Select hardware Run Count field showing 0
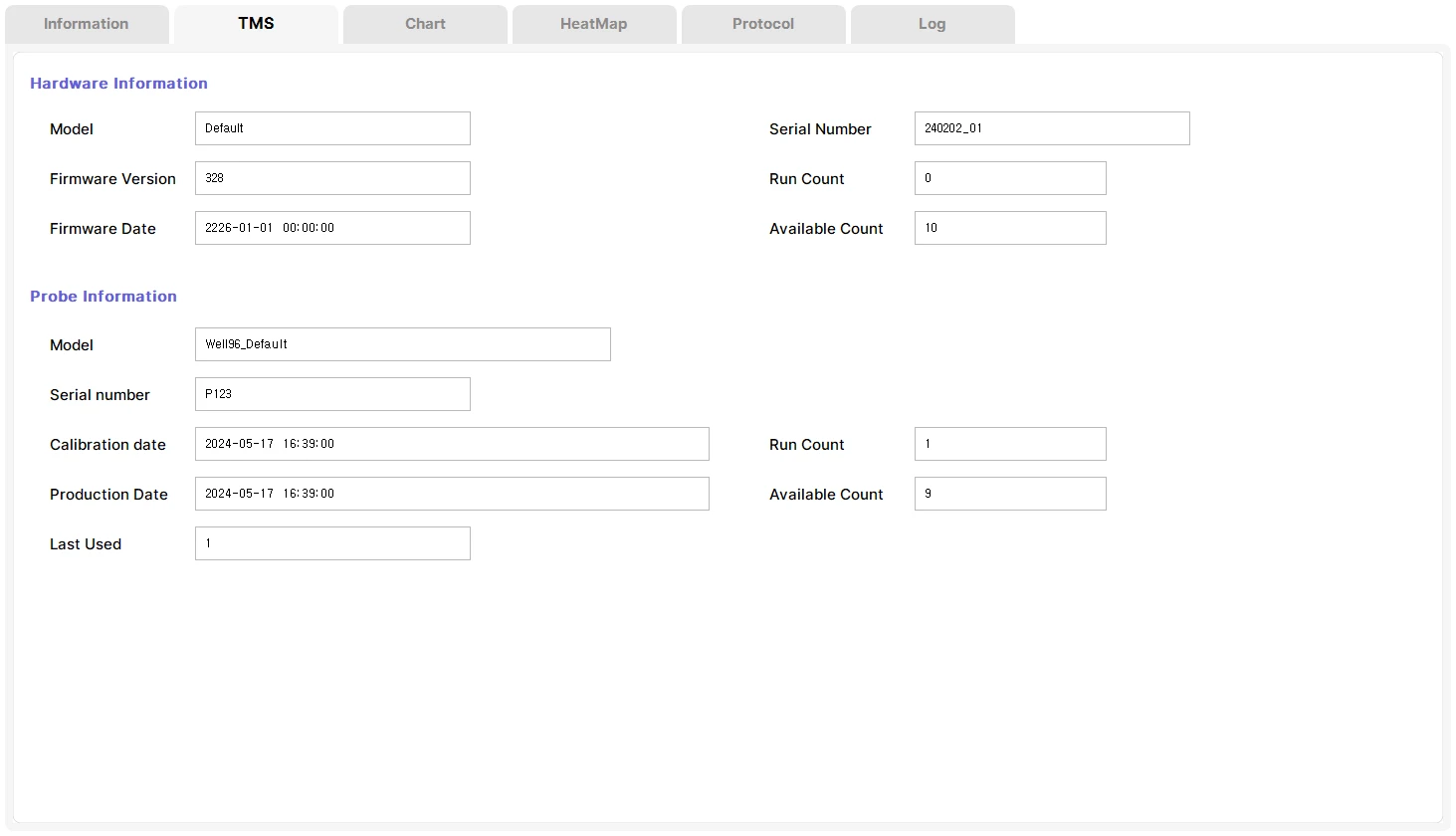1456x836 pixels. point(1010,178)
